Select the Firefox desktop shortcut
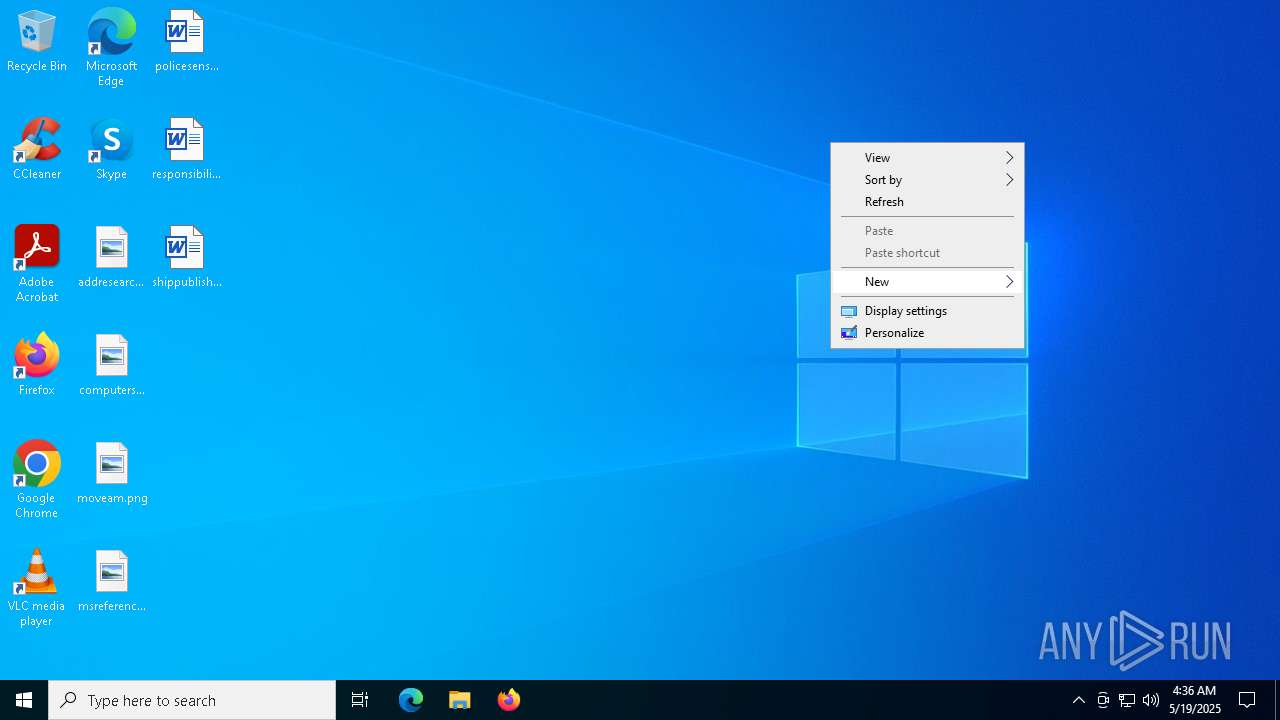The width and height of the screenshot is (1280, 720). pos(37,365)
